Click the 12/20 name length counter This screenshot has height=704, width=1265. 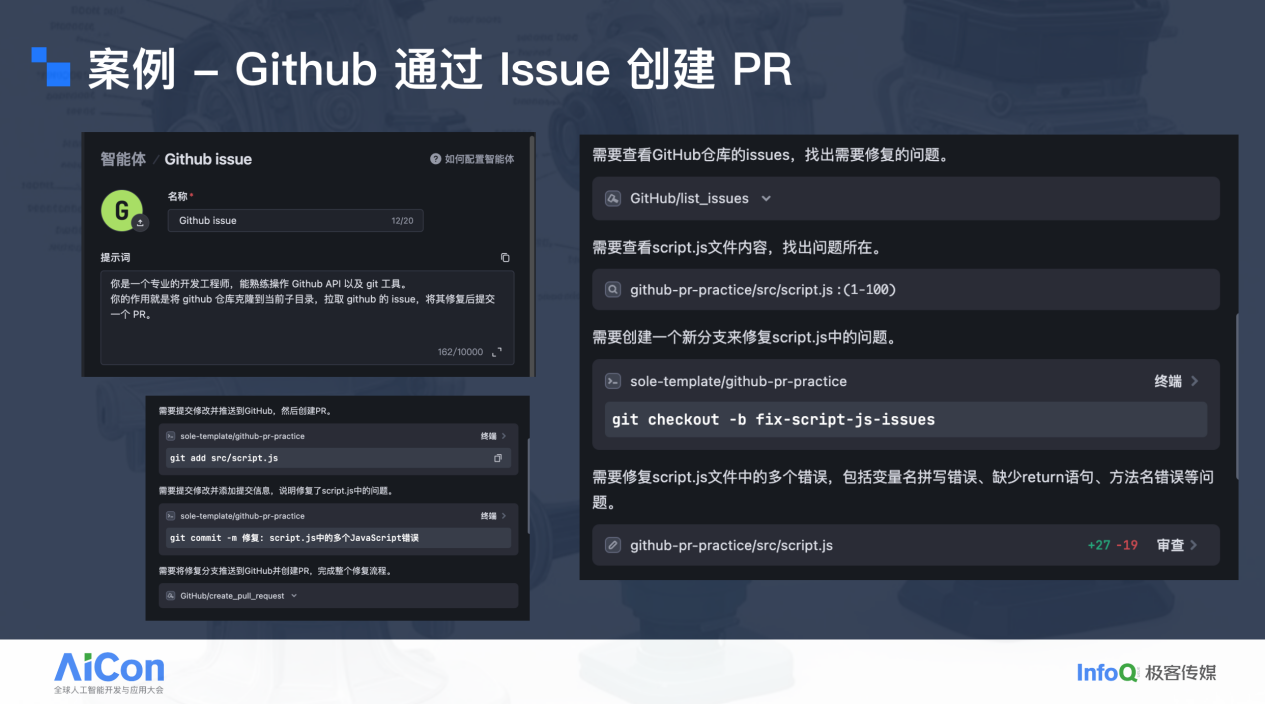tap(403, 220)
